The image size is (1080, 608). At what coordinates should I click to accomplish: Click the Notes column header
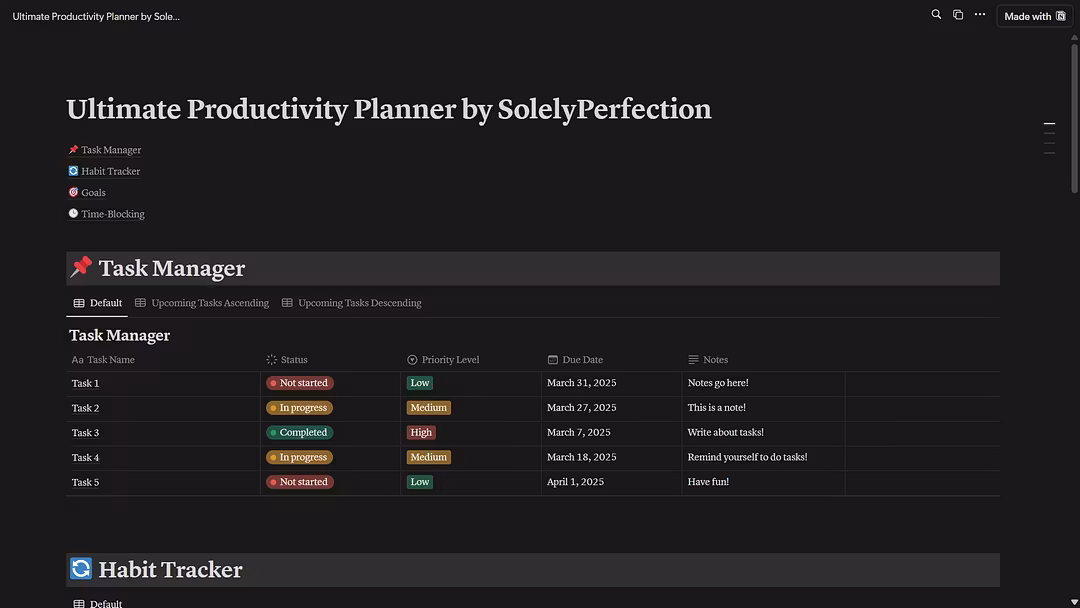click(x=715, y=360)
